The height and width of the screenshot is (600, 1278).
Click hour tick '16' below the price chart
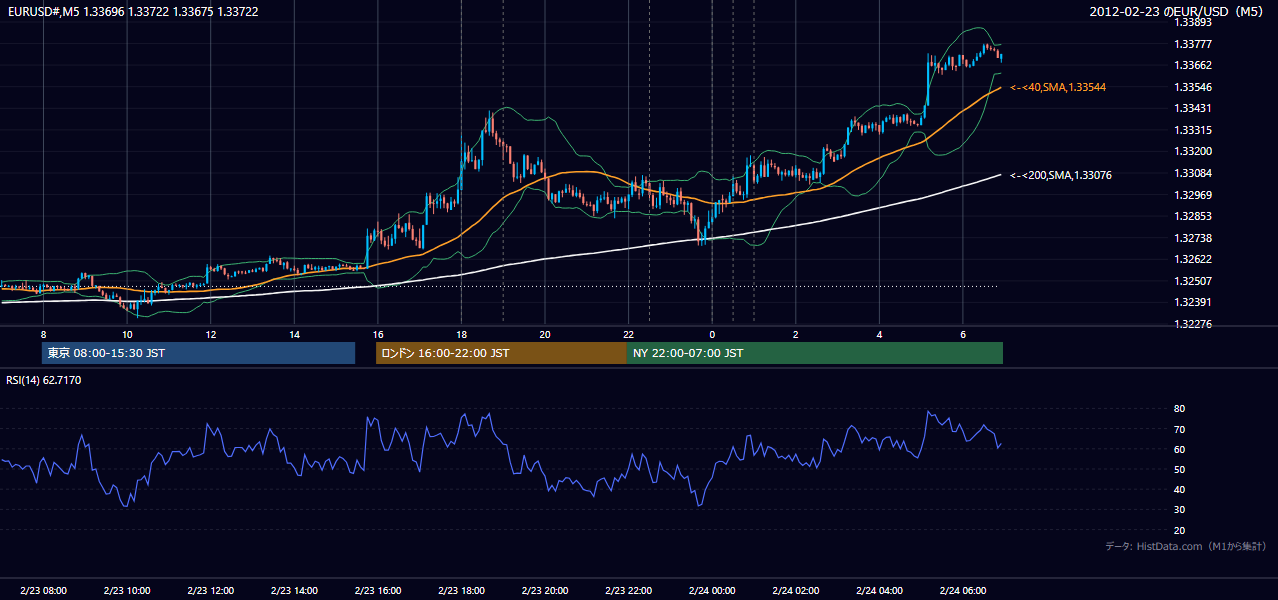pyautogui.click(x=378, y=334)
